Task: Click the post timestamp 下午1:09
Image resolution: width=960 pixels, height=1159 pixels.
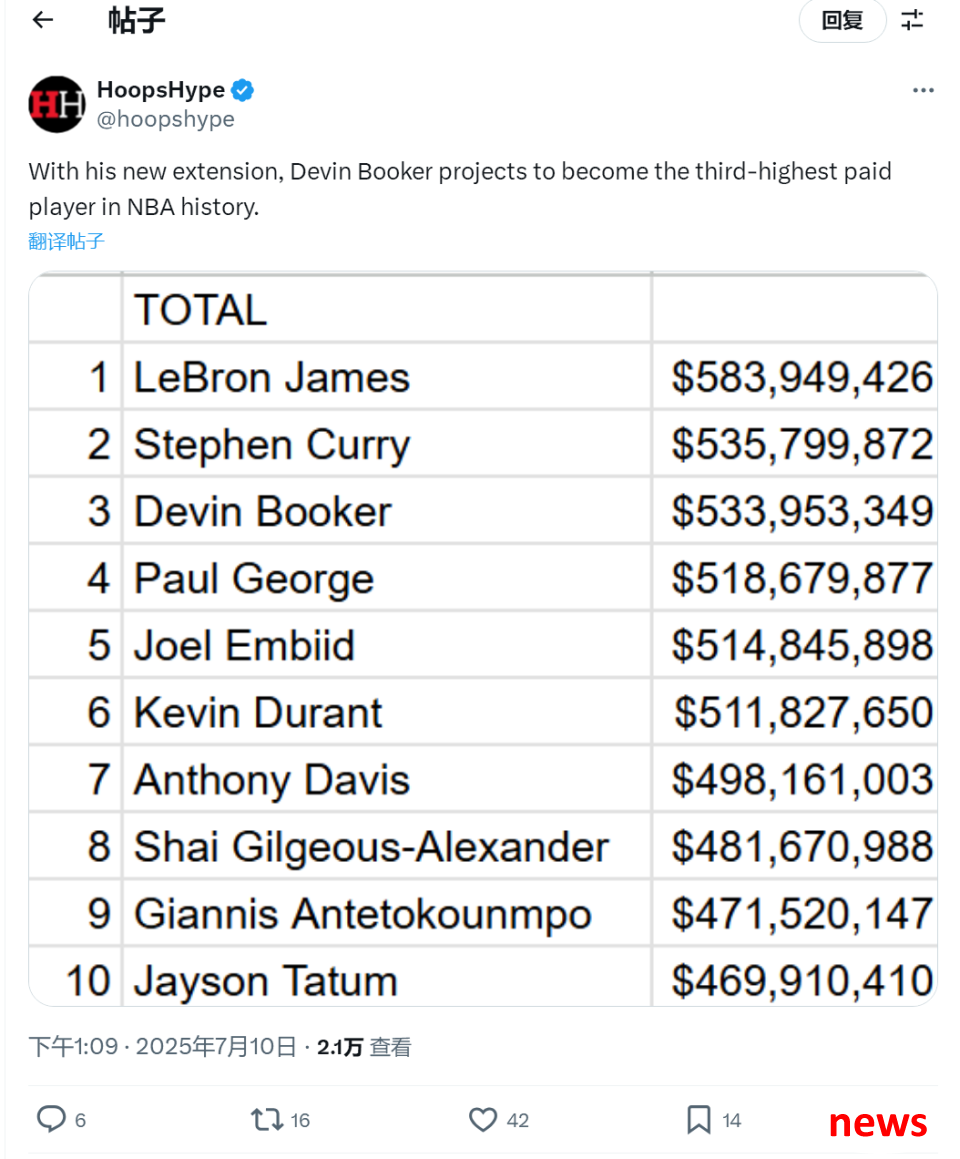Action: 73,1047
